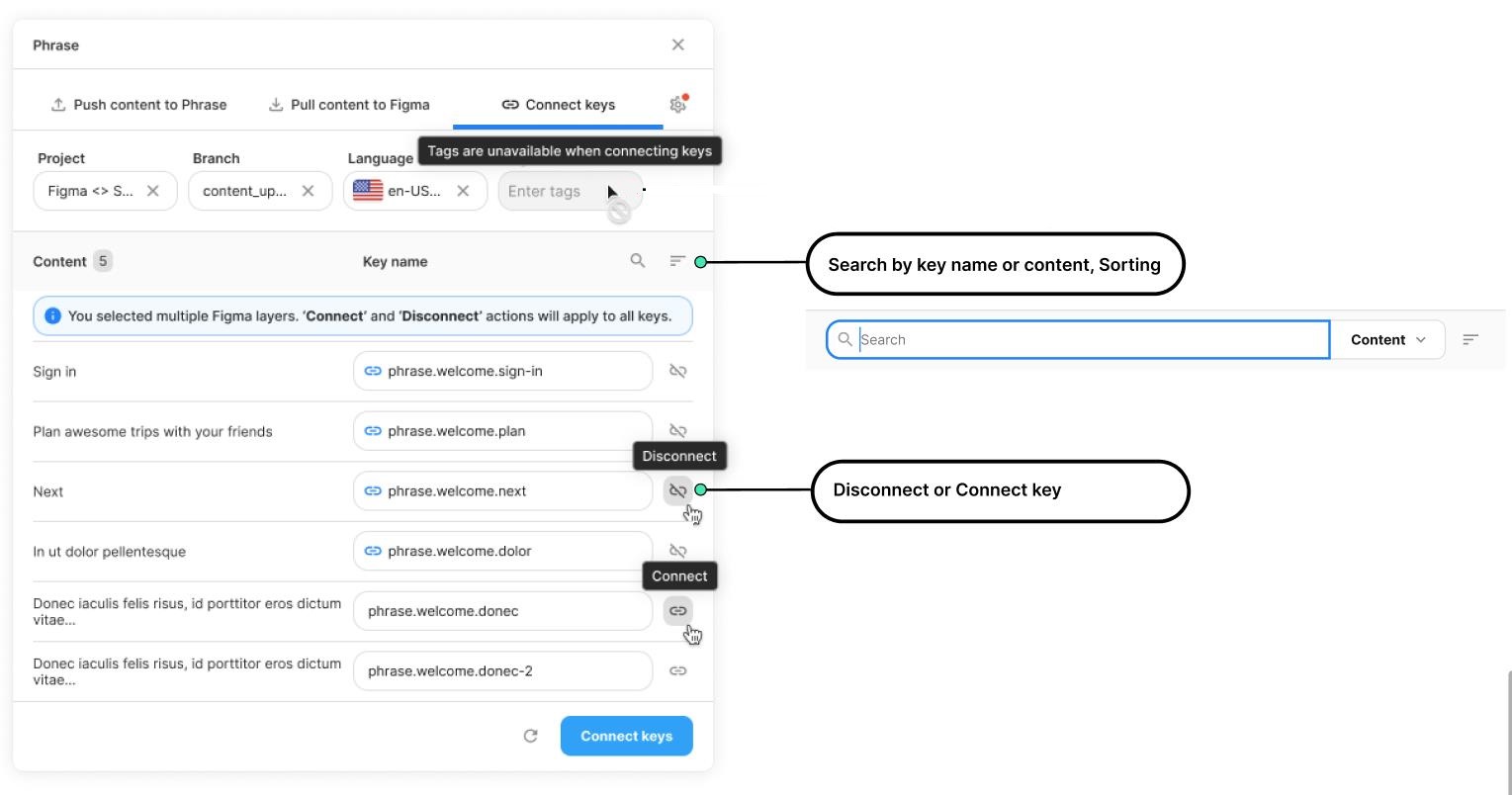Click the Content count badge 5
The height and width of the screenshot is (795, 1512).
click(103, 261)
